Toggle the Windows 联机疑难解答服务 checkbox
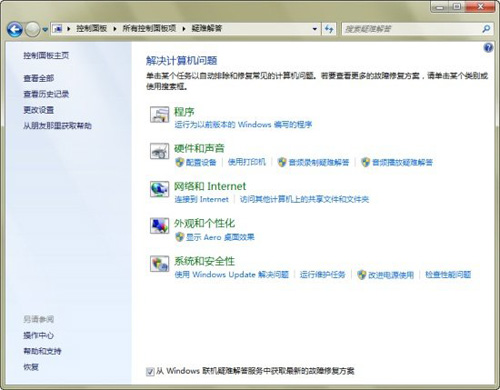This screenshot has width=500, height=390. coord(150,371)
